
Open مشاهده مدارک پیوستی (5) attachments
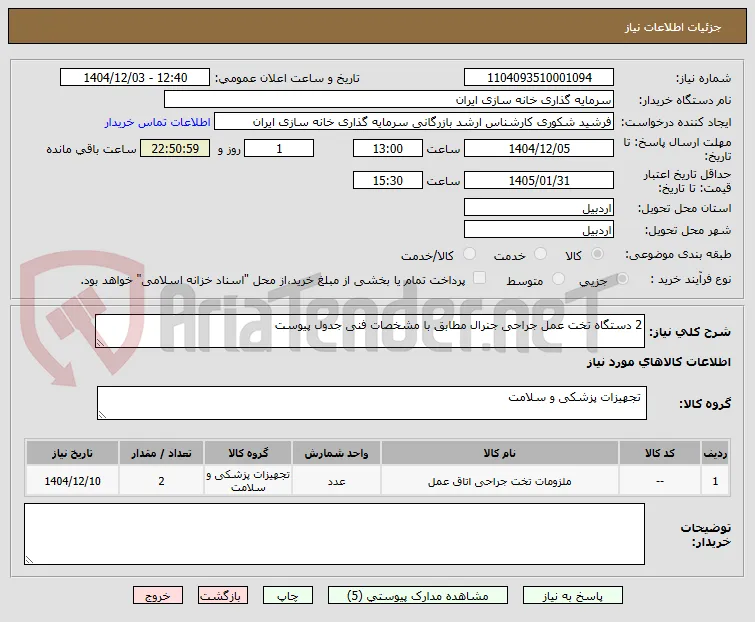[417, 596]
